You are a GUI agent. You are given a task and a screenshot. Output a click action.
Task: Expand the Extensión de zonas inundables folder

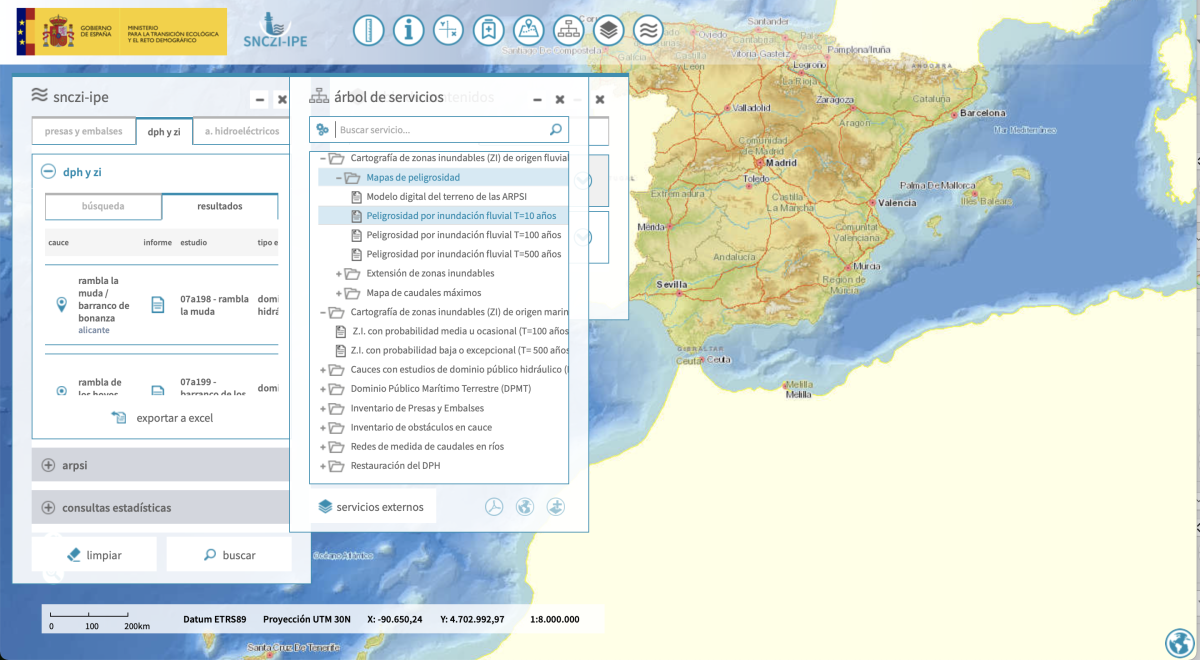(340, 273)
